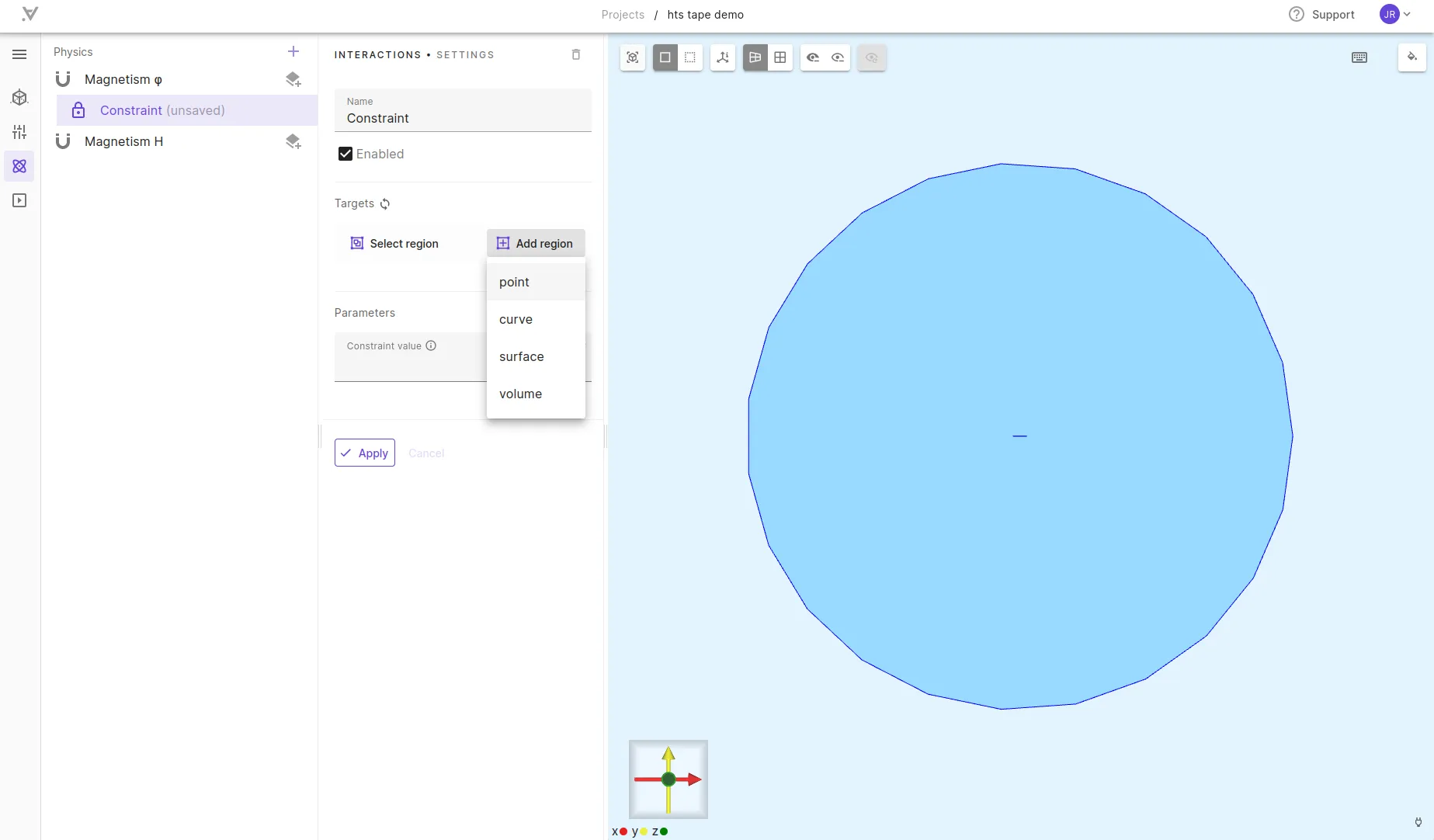The width and height of the screenshot is (1434, 840).
Task: Open the geometry cube section in sidebar
Action: point(19,98)
